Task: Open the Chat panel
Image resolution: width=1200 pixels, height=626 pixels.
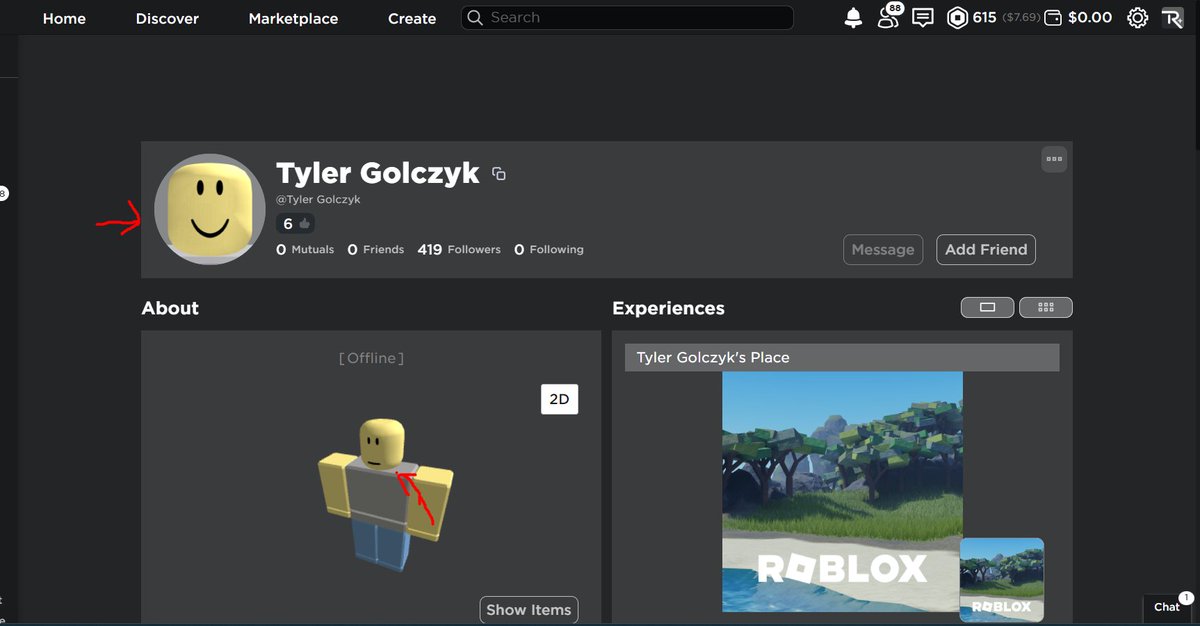Action: click(x=1169, y=606)
